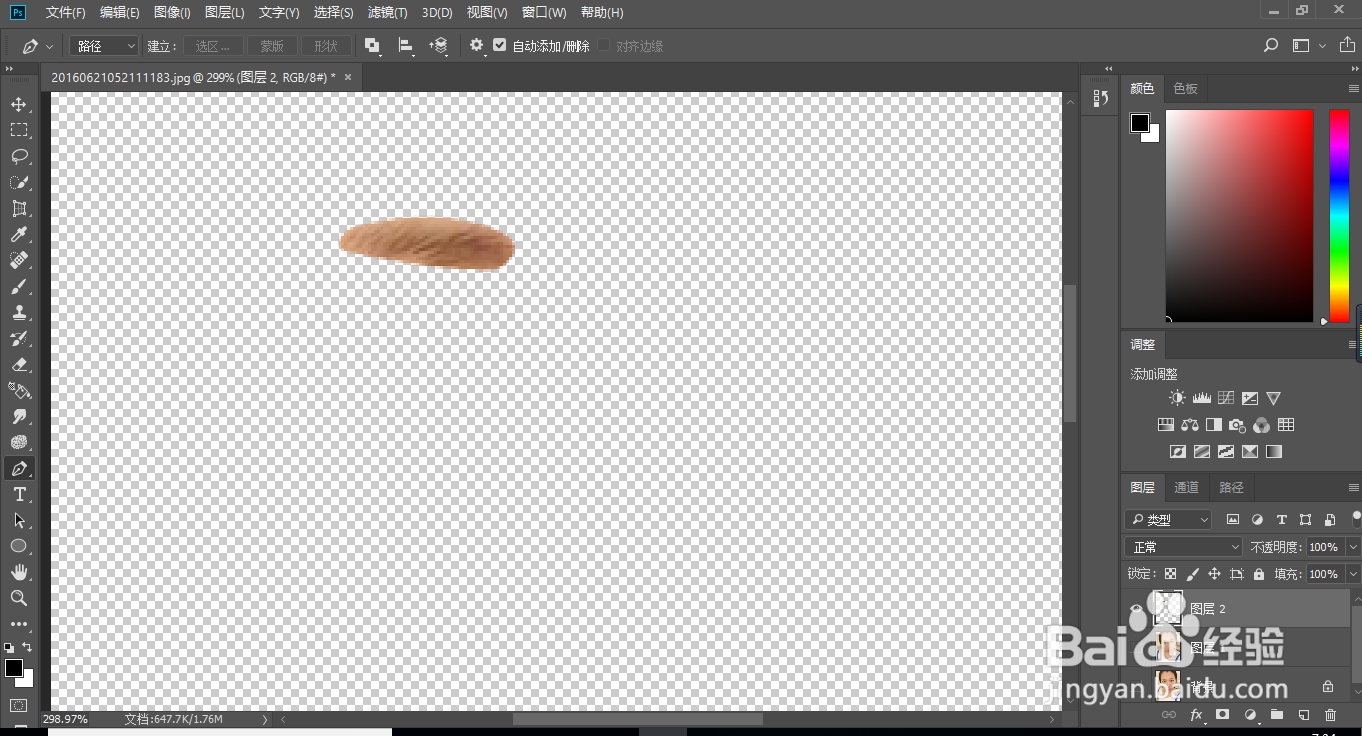Select the Eraser tool
Screen dimensions: 1362x736
coord(18,365)
